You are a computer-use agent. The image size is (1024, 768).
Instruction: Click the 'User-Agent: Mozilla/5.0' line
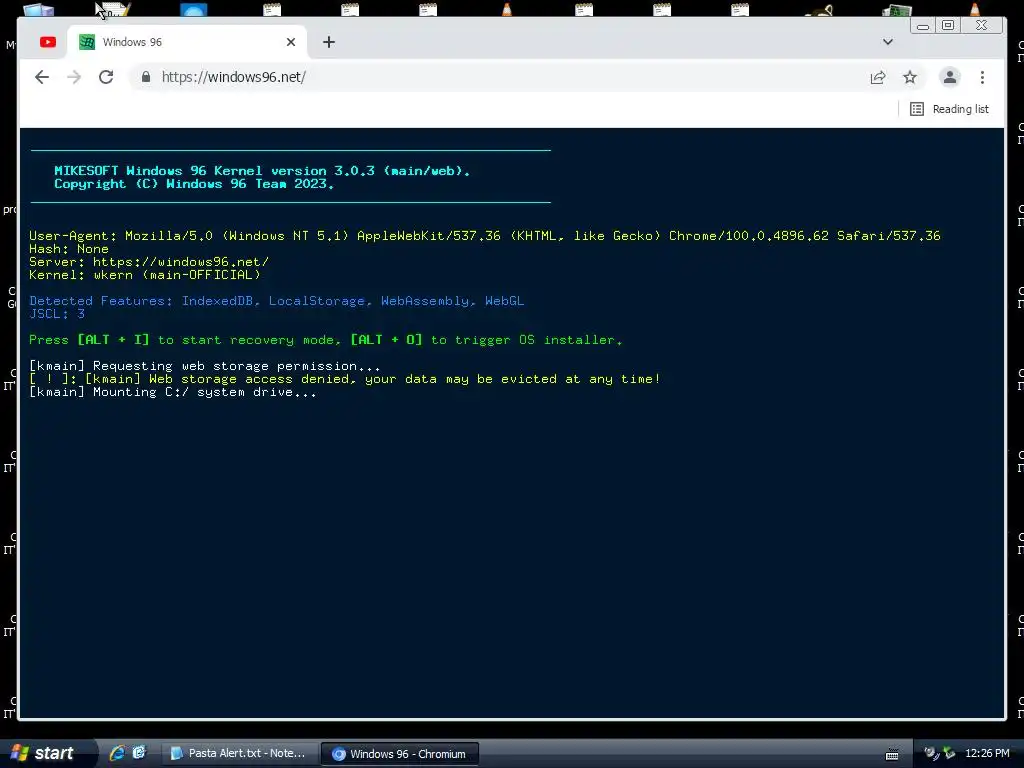[485, 236]
